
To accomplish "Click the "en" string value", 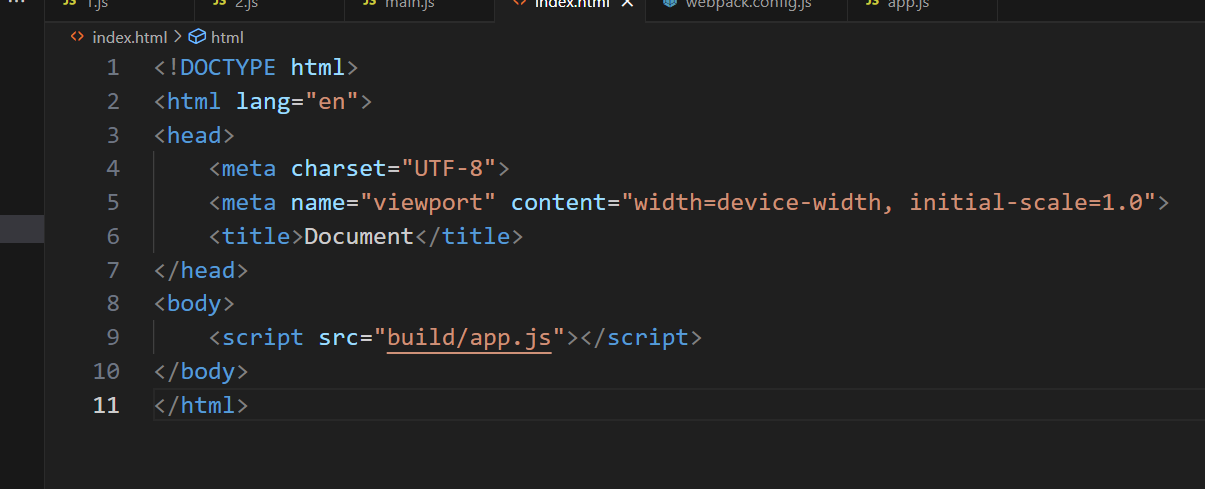I will [x=332, y=102].
